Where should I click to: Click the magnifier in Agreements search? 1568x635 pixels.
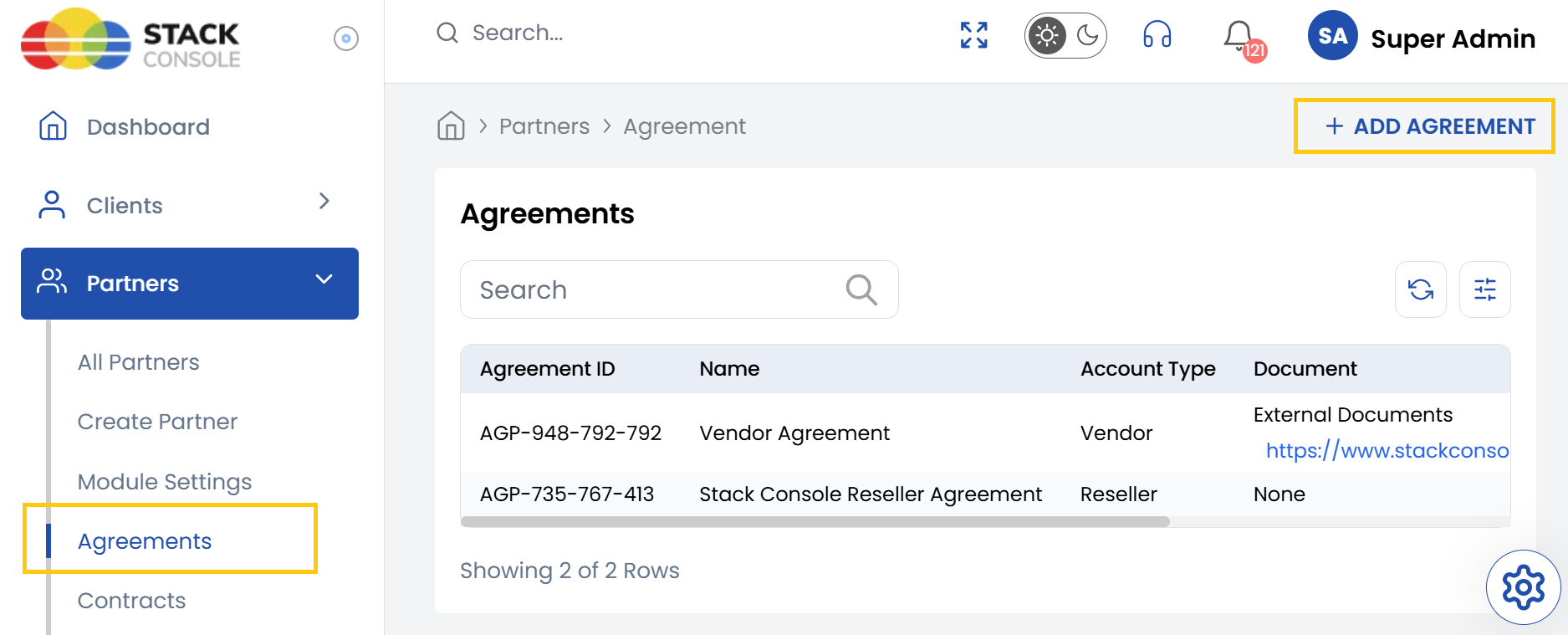coord(861,289)
